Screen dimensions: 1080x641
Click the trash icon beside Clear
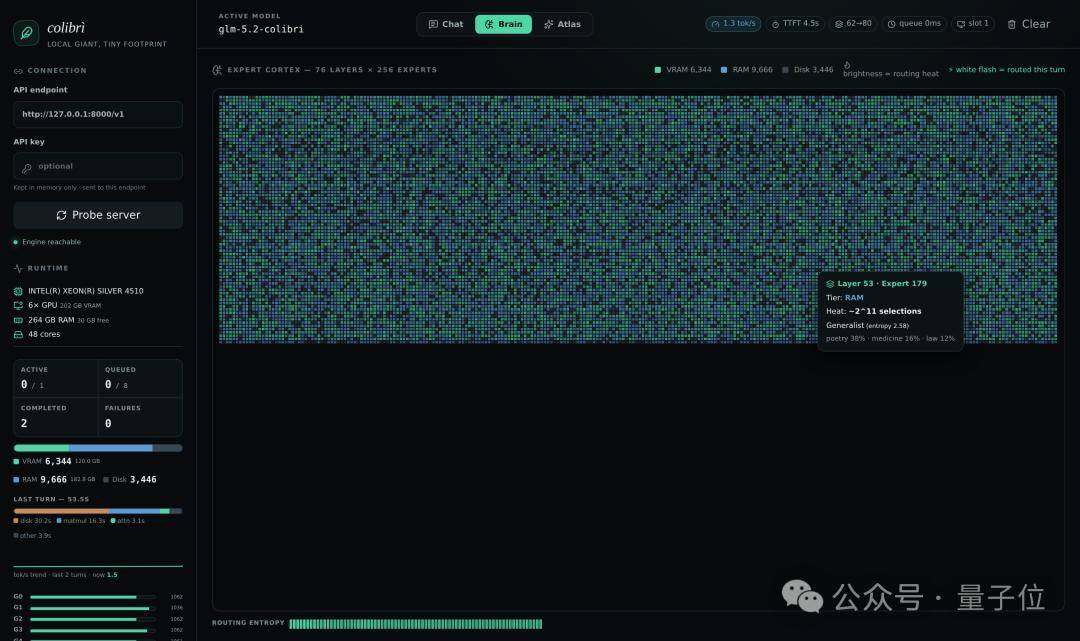[x=1012, y=24]
